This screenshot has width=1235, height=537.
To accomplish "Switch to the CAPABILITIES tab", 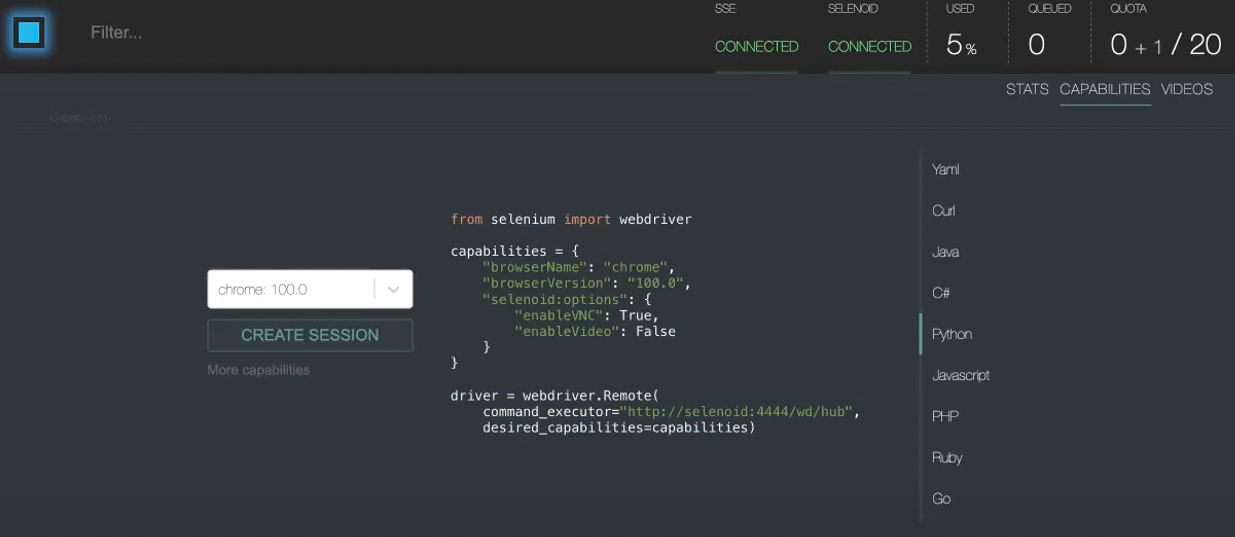I will (1105, 89).
